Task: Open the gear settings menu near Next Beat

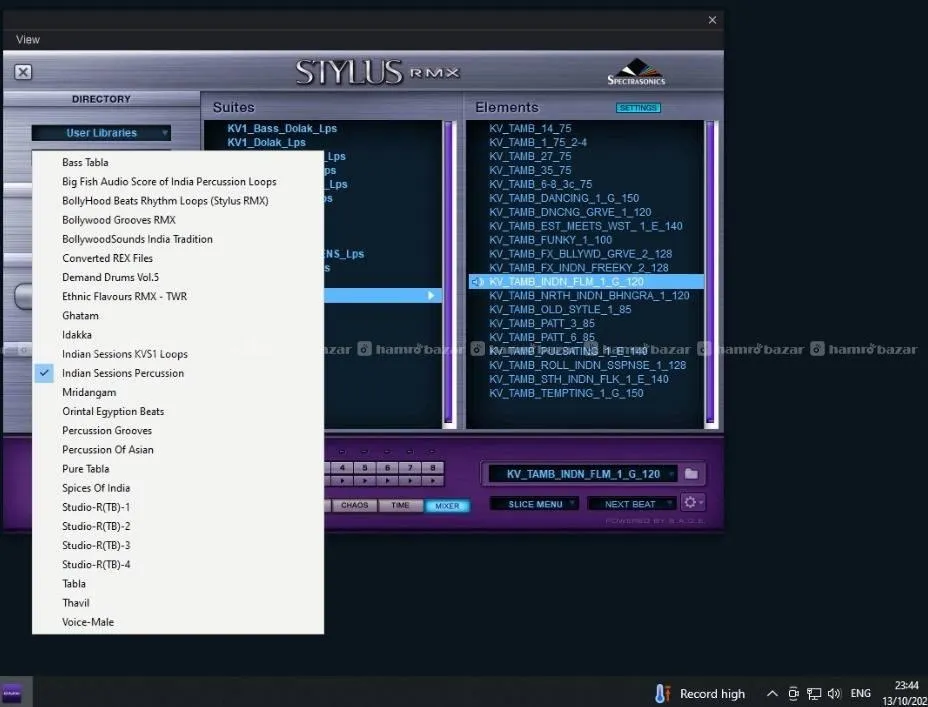Action: tap(692, 503)
